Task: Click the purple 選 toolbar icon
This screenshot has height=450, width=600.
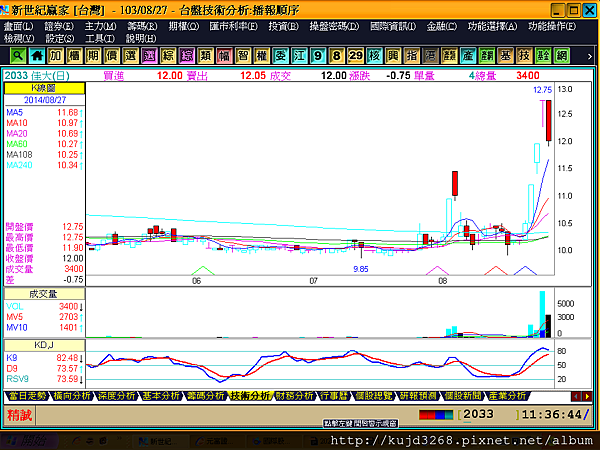Action: coord(150,56)
